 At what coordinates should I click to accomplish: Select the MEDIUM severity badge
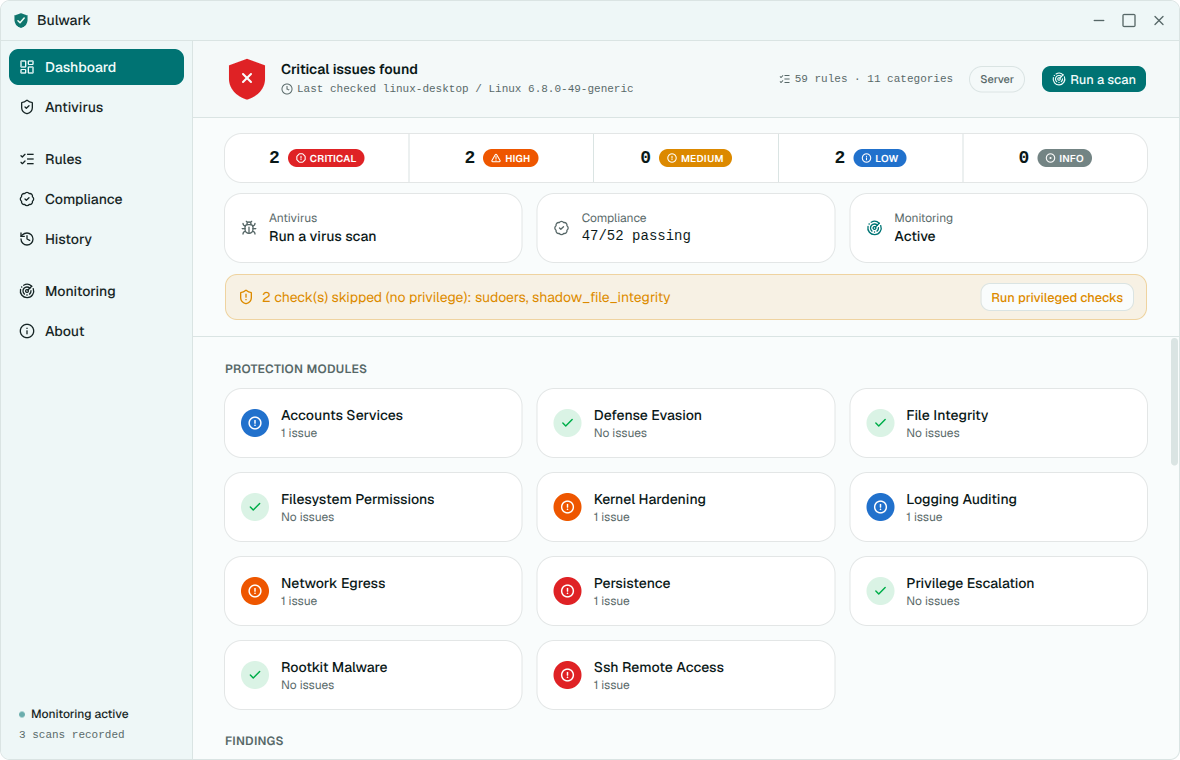click(695, 158)
